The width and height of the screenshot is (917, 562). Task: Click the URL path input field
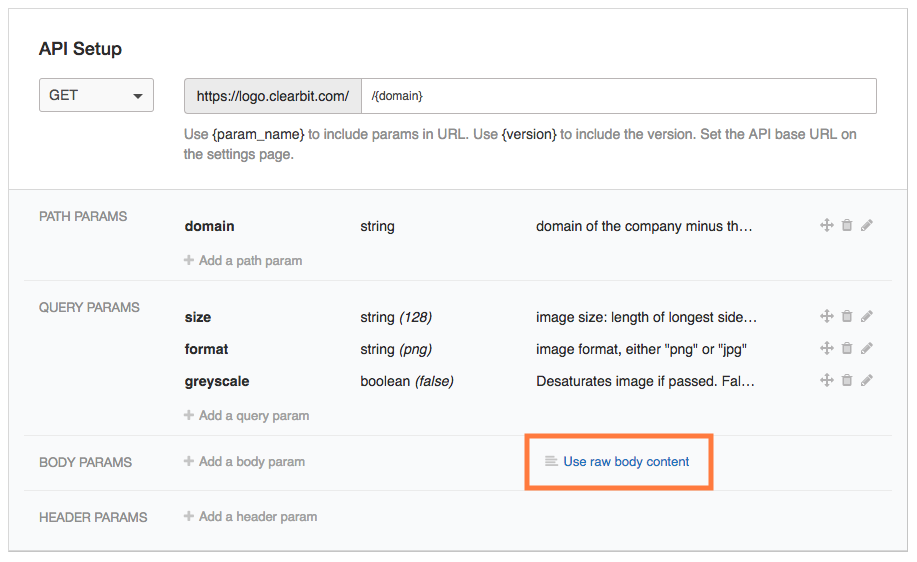[618, 96]
